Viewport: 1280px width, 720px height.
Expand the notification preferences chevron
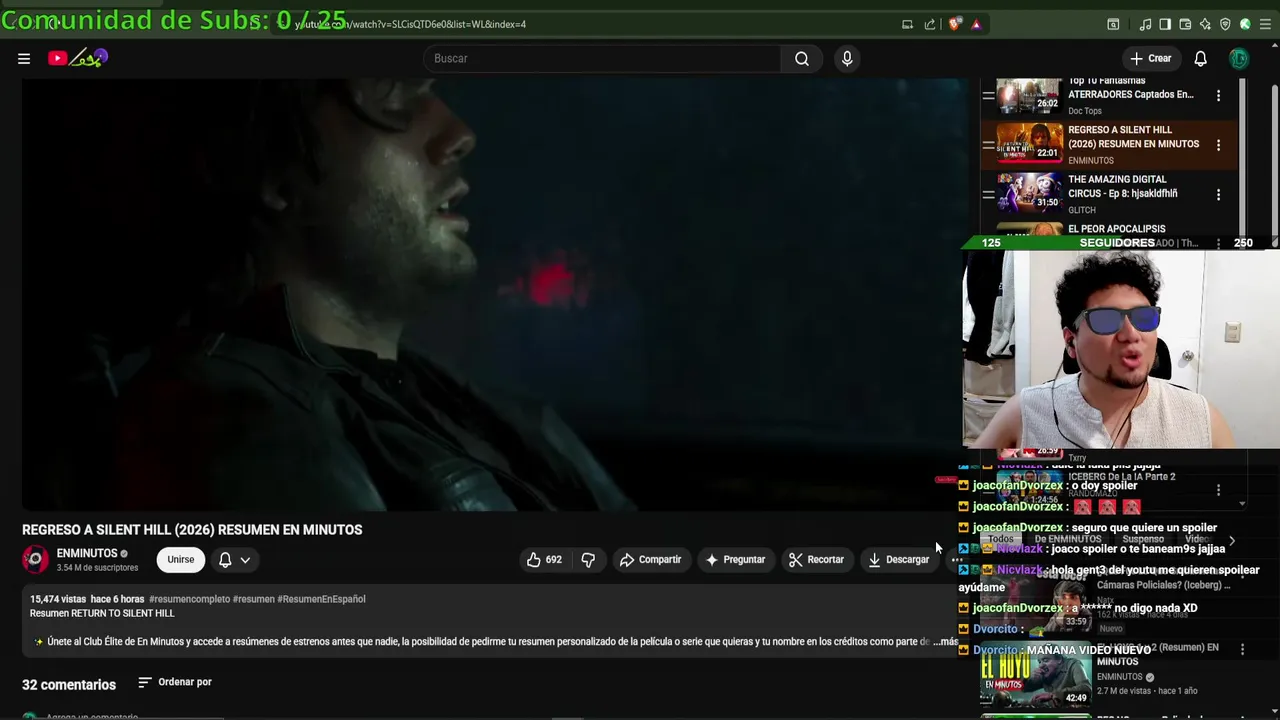pos(245,560)
